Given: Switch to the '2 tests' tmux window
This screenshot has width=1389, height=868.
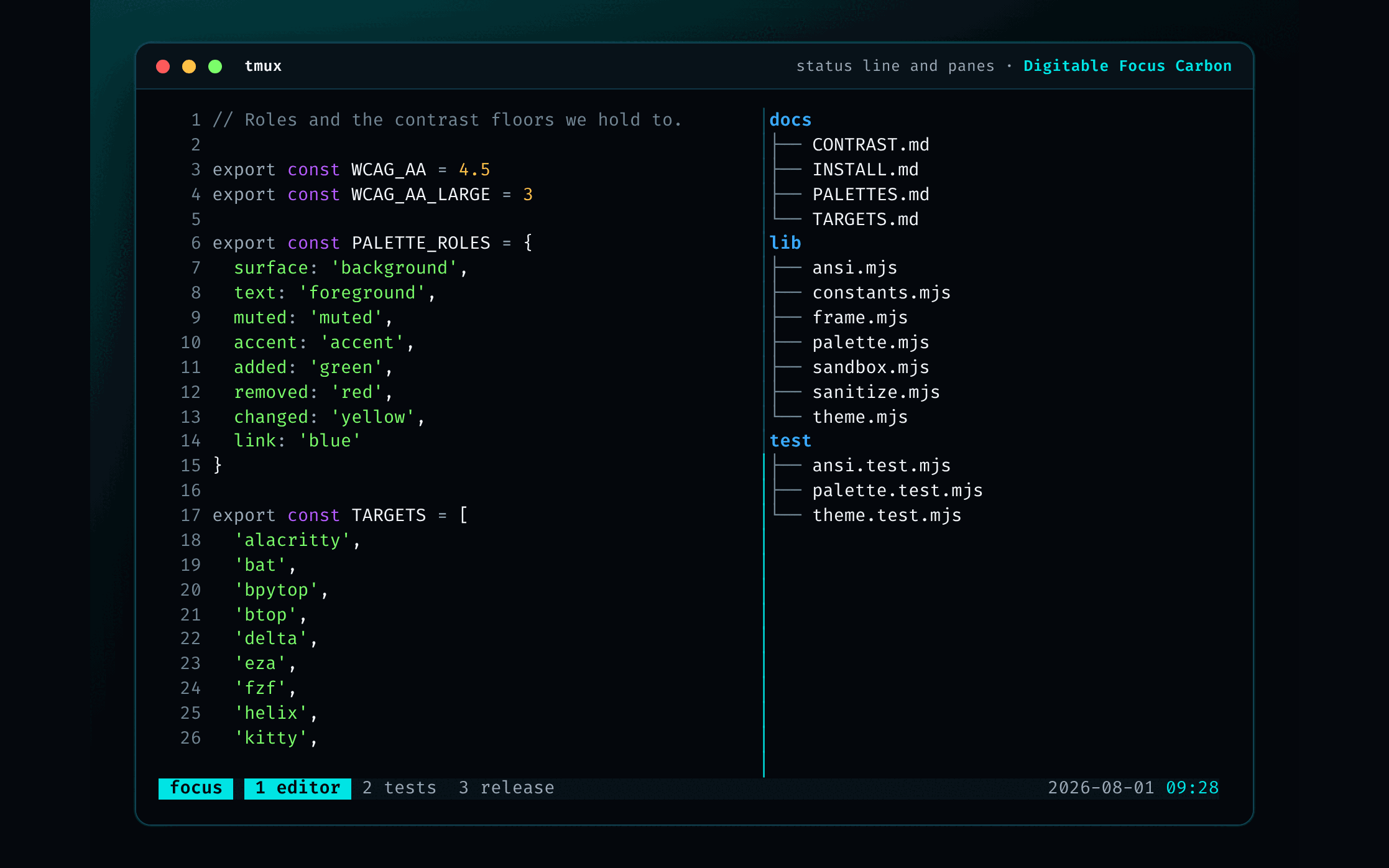Looking at the screenshot, I should (399, 788).
